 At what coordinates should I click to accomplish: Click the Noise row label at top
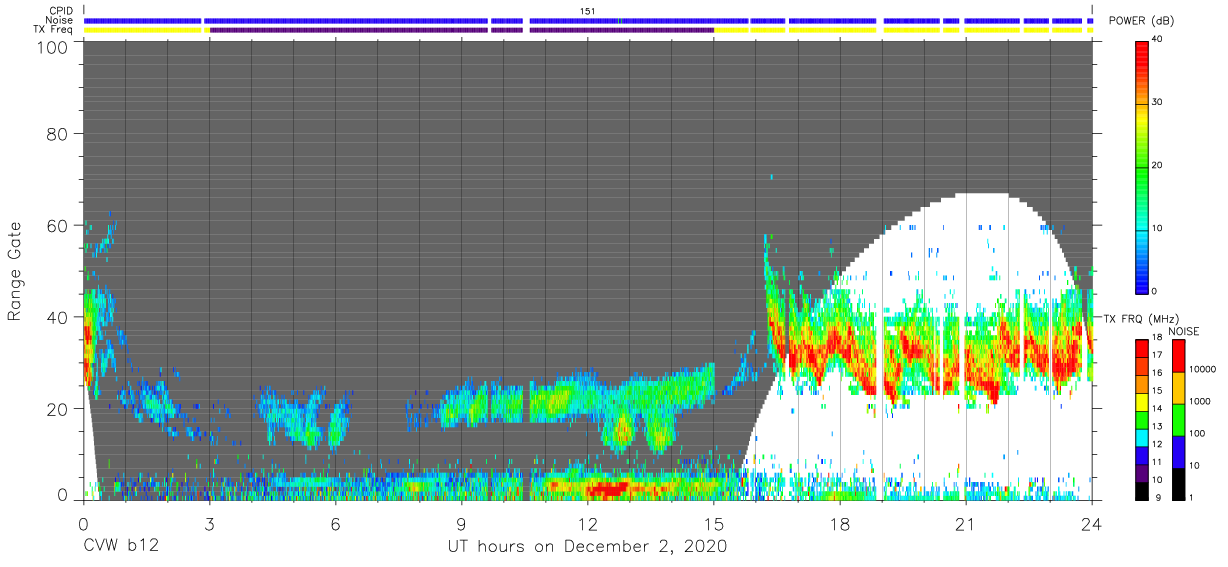60,20
